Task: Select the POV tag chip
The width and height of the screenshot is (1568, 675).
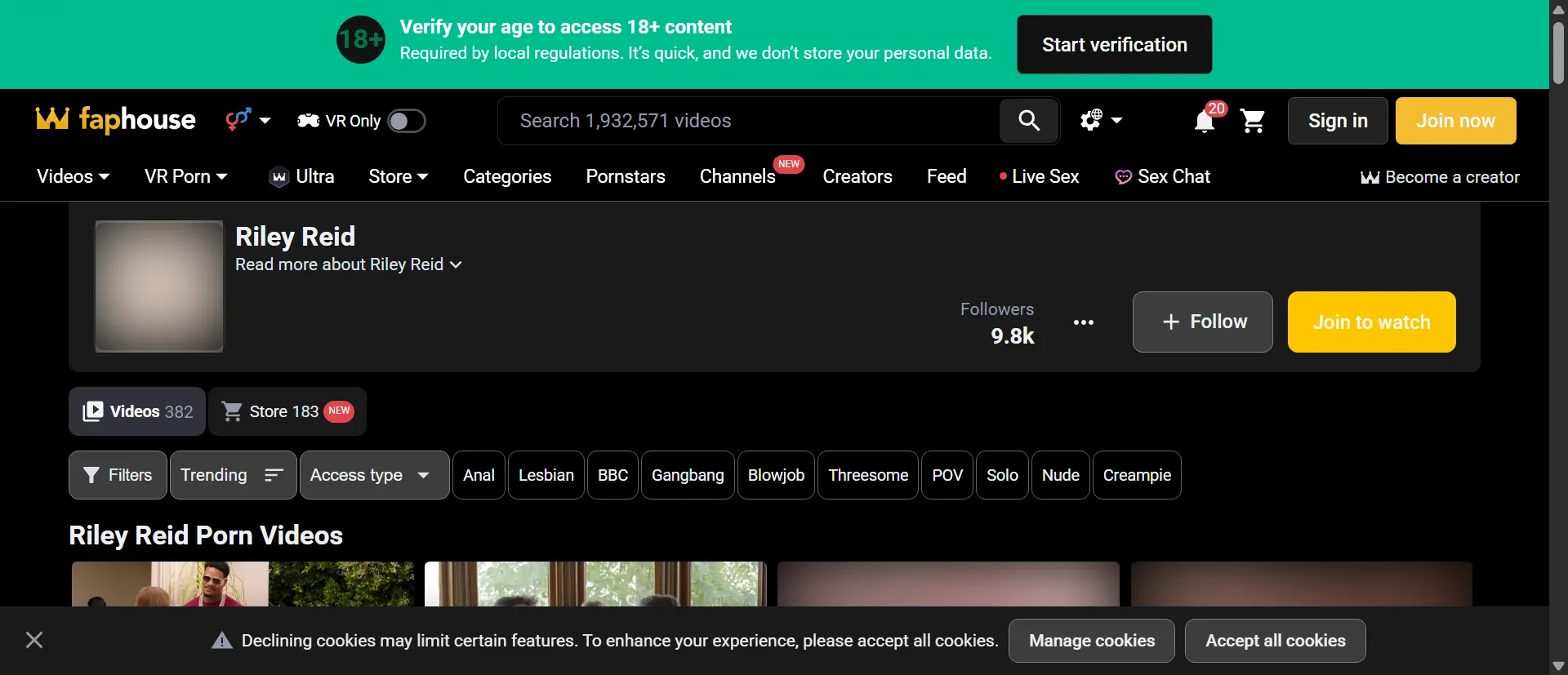Action: (947, 475)
